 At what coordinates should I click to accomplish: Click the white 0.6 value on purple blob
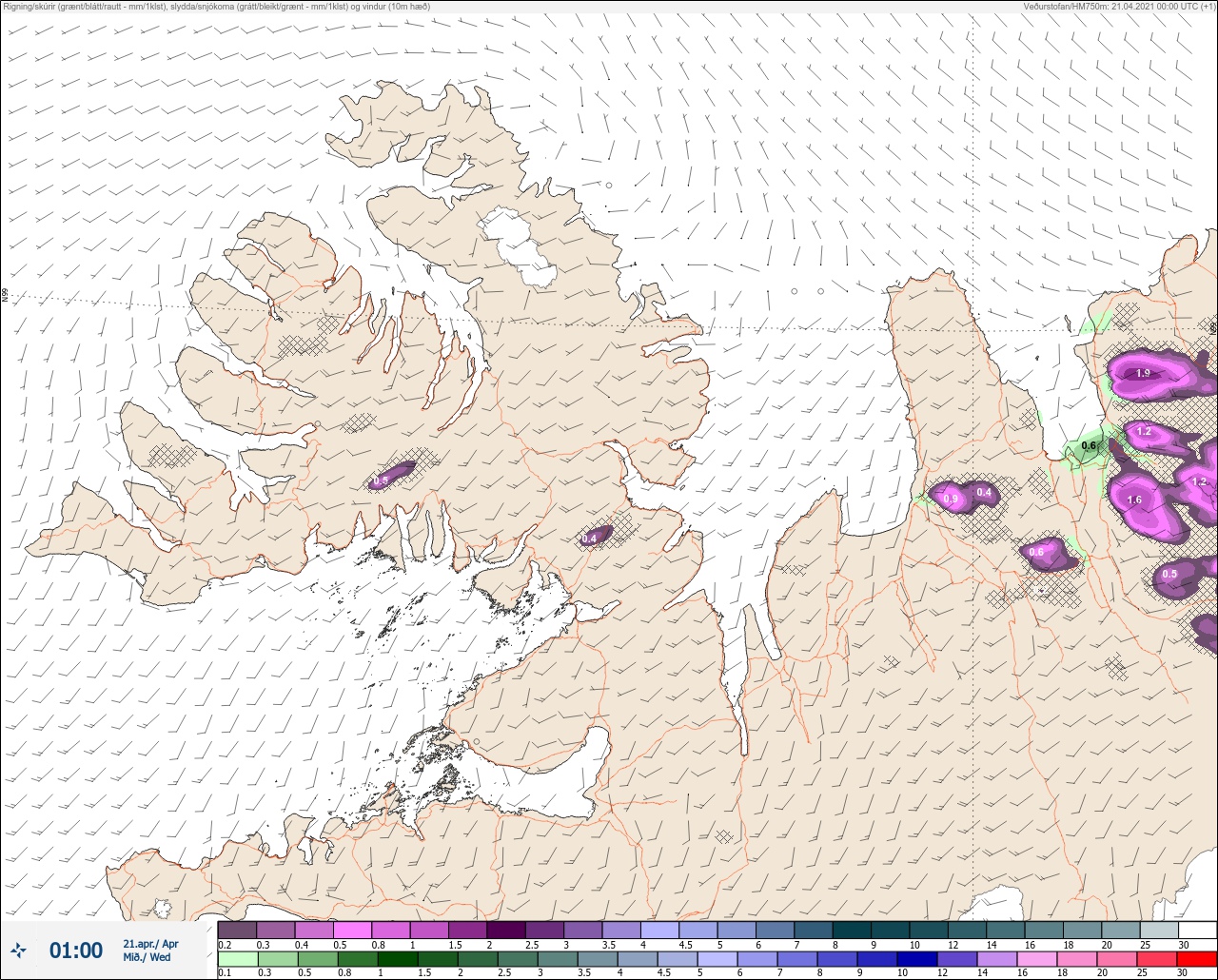[x=1037, y=553]
